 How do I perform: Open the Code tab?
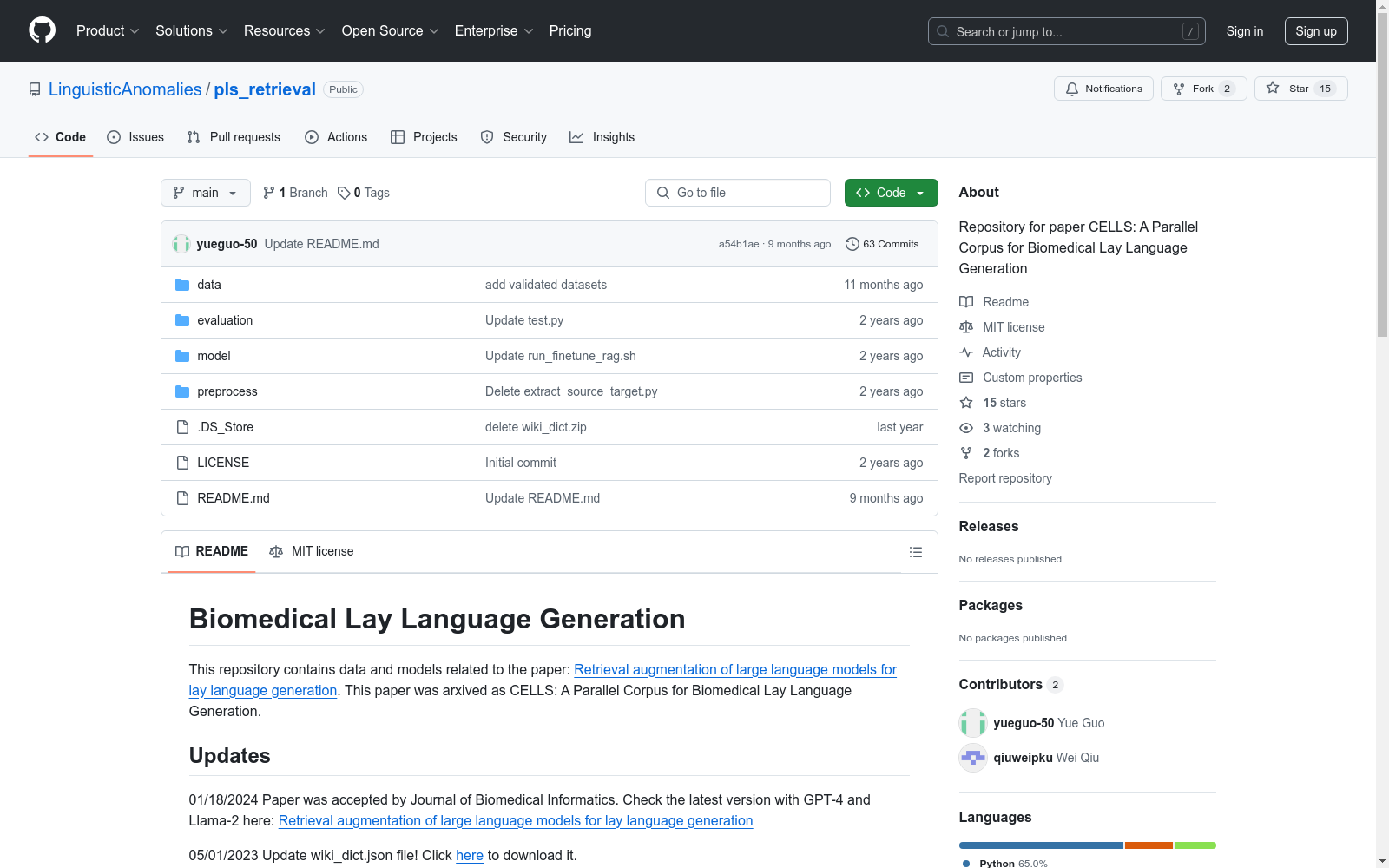tap(61, 137)
